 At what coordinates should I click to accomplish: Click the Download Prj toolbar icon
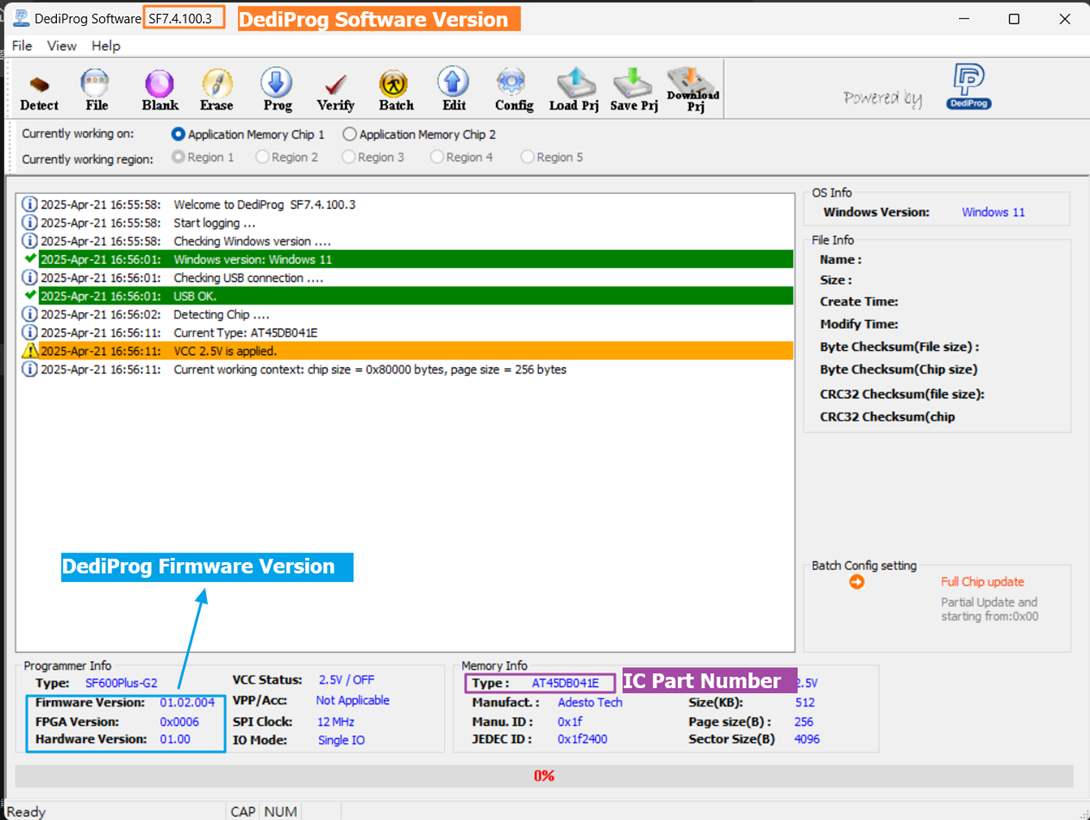693,90
